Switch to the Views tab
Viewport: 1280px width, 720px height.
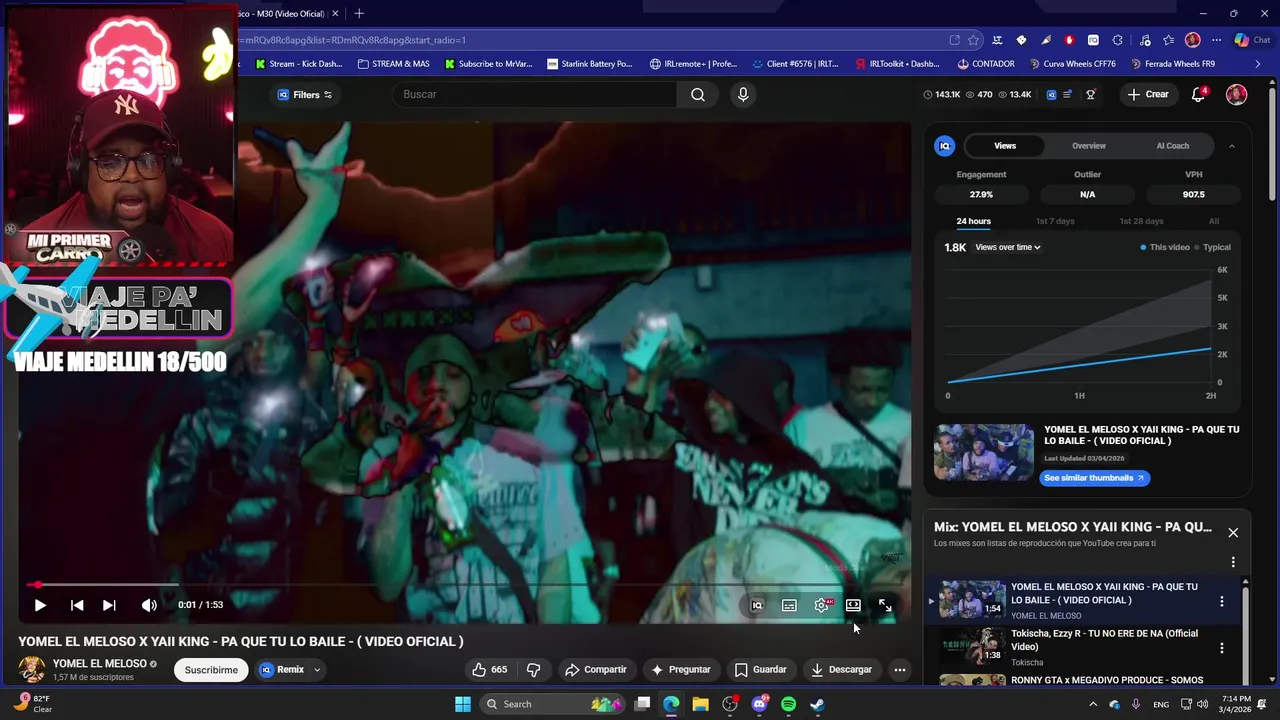click(x=1005, y=146)
